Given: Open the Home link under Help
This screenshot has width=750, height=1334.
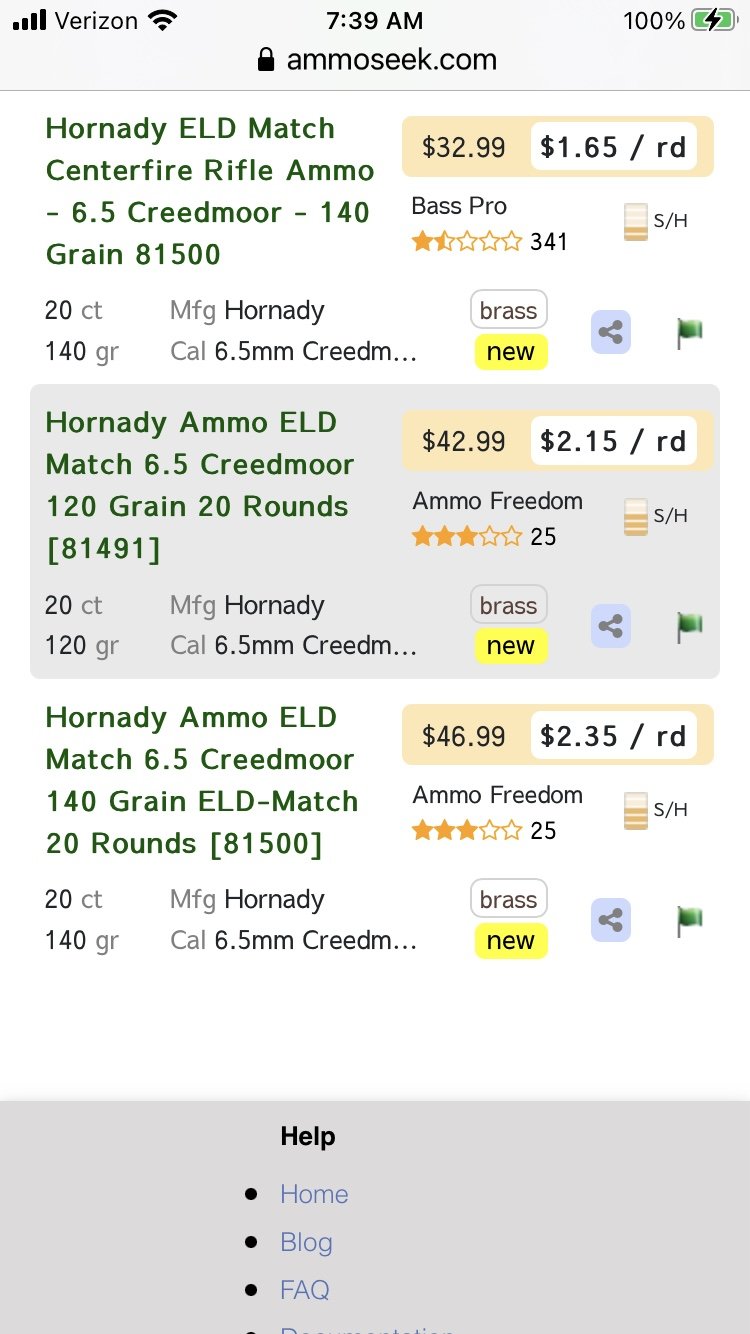Looking at the screenshot, I should (314, 1194).
